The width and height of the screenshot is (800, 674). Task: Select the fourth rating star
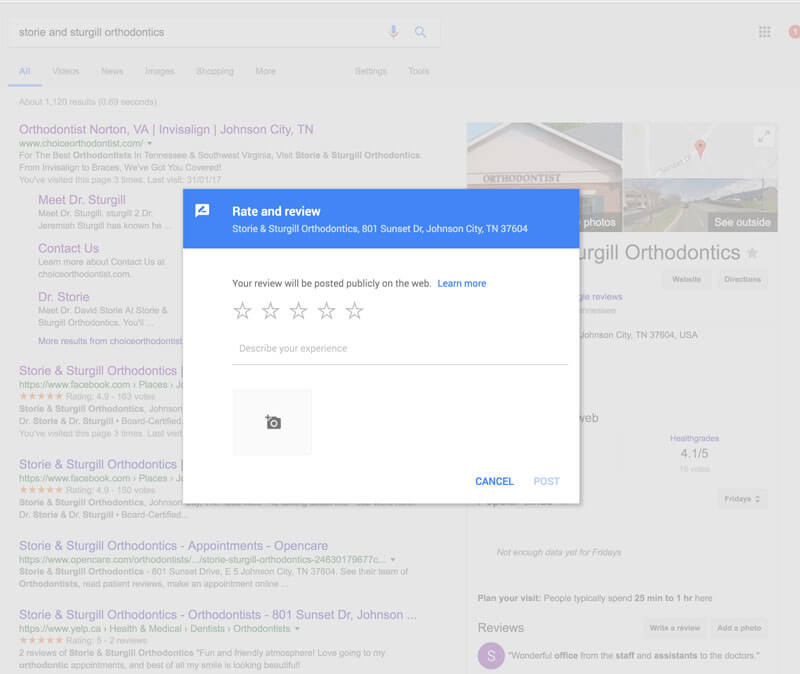327,310
